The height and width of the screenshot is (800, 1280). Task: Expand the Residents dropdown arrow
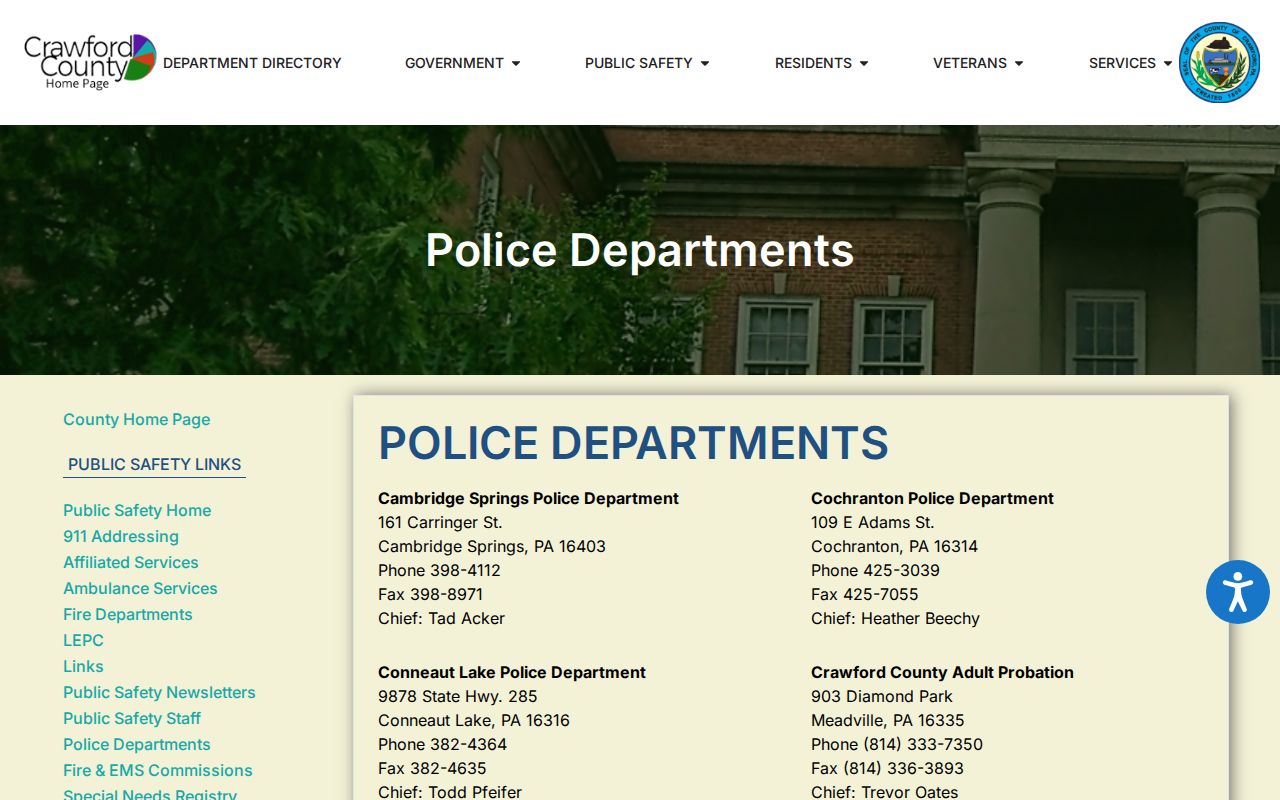[864, 63]
